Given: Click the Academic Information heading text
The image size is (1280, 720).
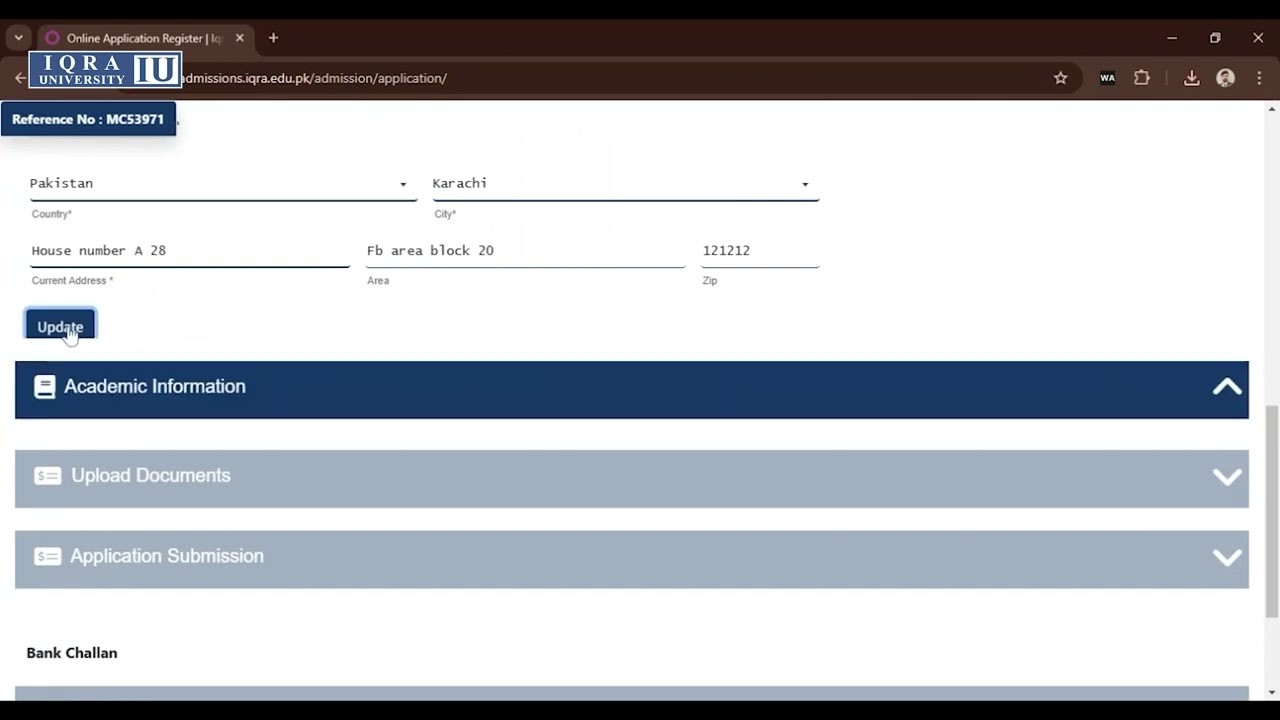Looking at the screenshot, I should point(155,387).
